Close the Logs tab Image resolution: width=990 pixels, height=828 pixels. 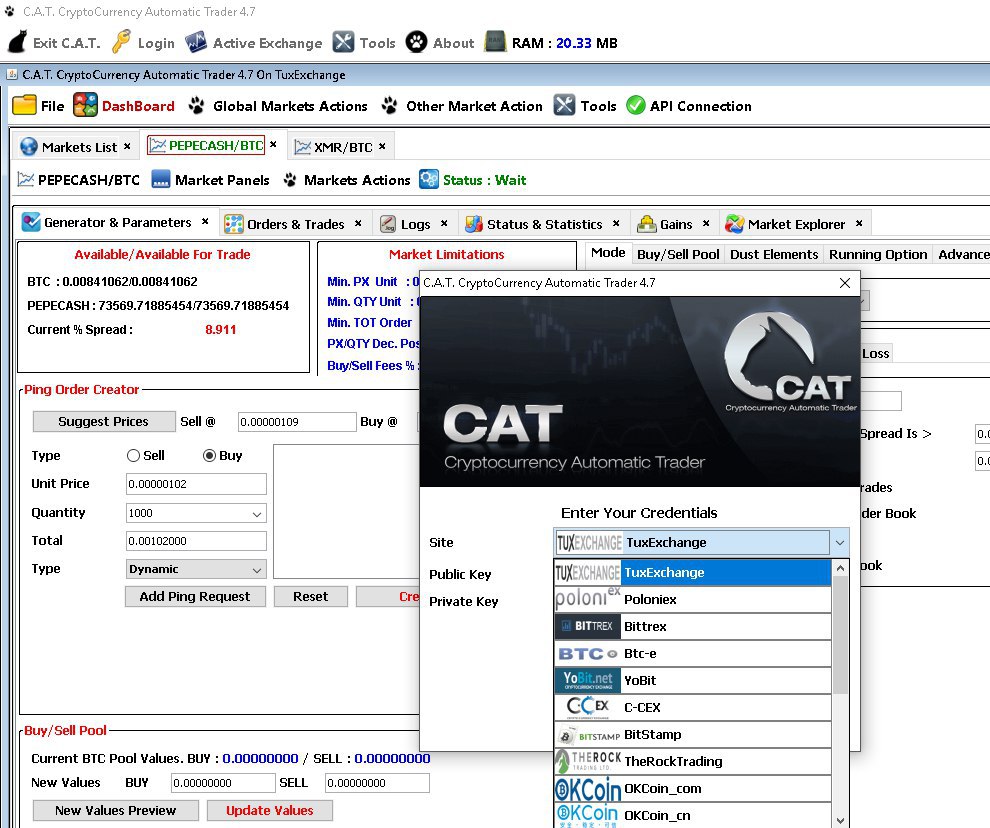coord(444,223)
